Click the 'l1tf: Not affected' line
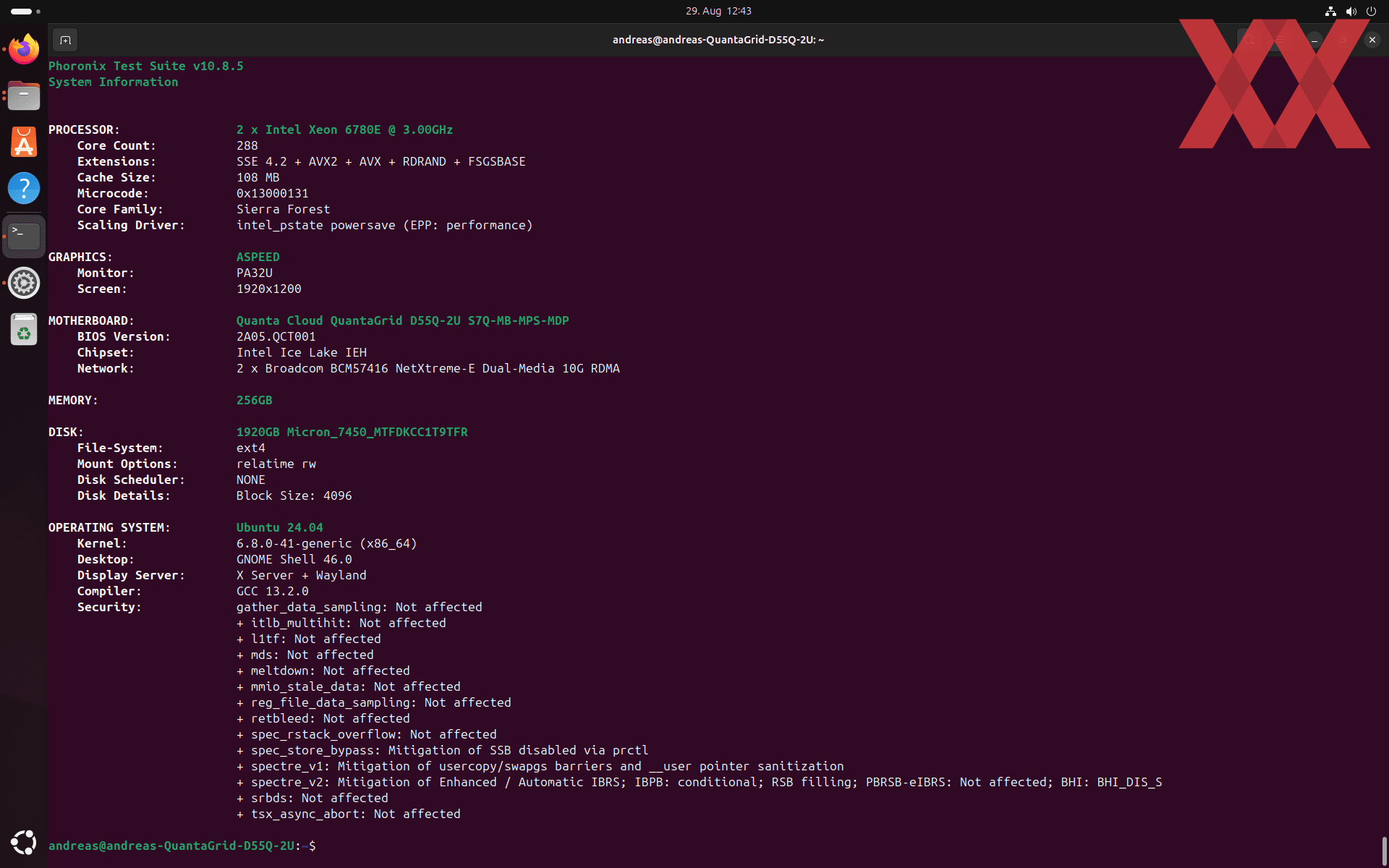1389x868 pixels. pyautogui.click(x=309, y=639)
